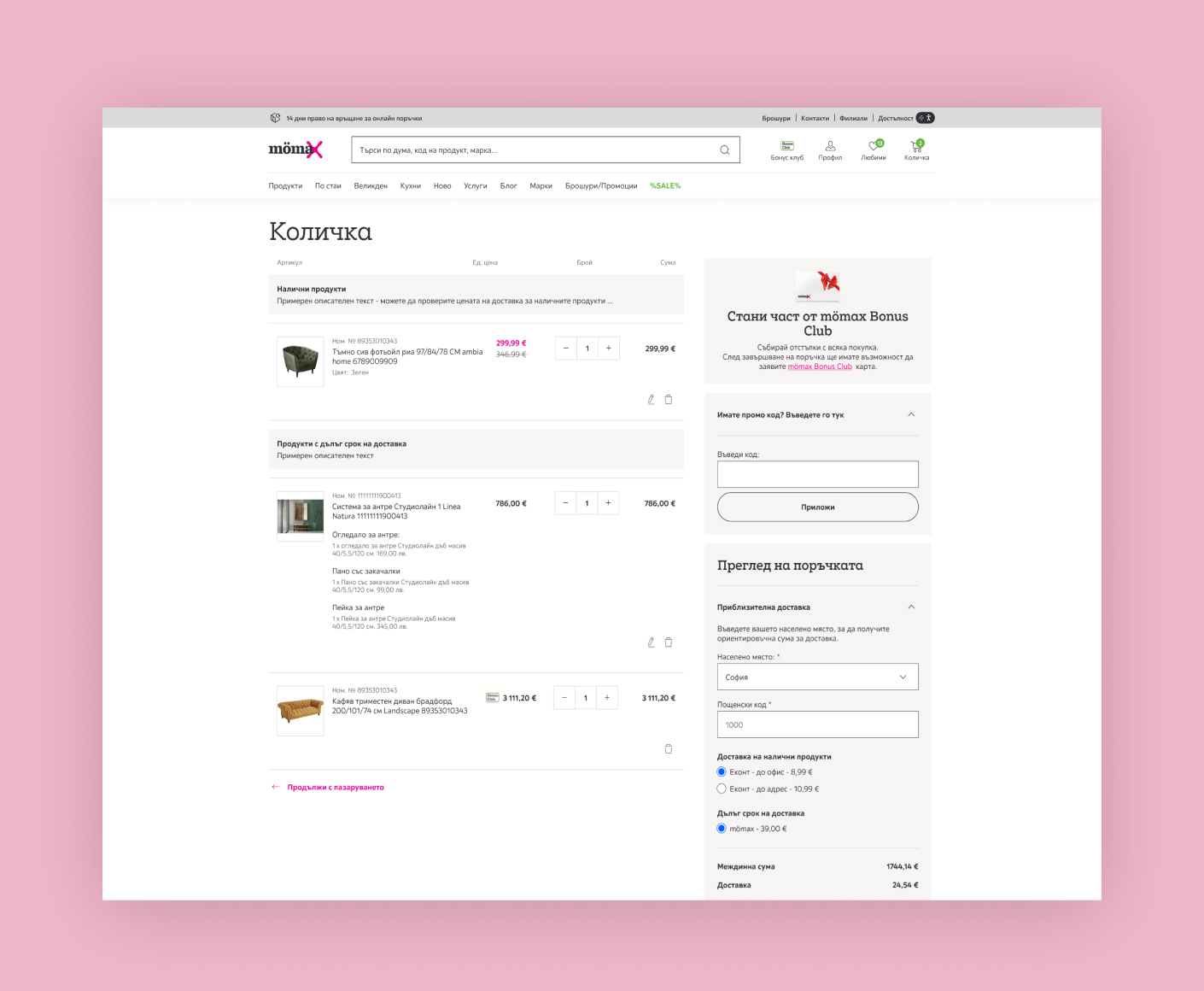
Task: Delete the Студиолайн hallway system item
Action: pyautogui.click(x=669, y=642)
